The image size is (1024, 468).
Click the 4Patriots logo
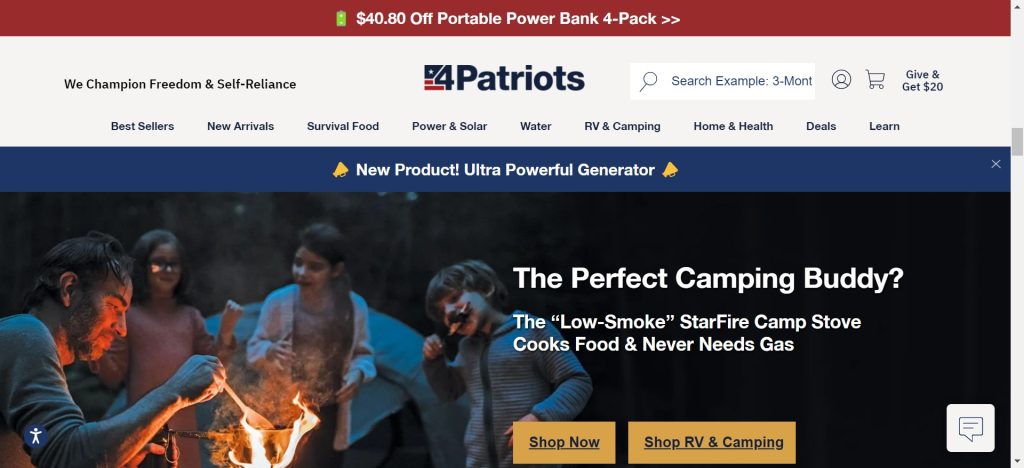coord(504,79)
